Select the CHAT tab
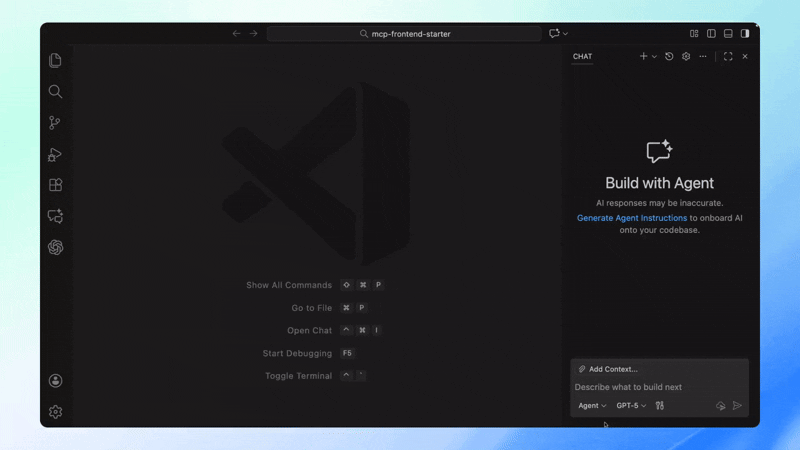800x450 pixels. pyautogui.click(x=582, y=57)
